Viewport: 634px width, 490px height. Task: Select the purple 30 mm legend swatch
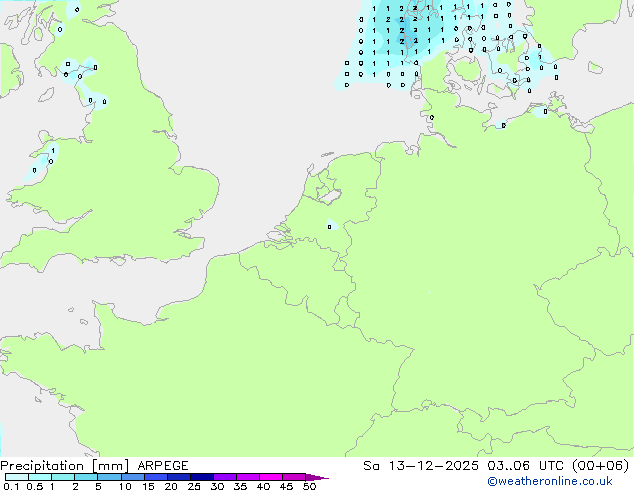pos(224,478)
